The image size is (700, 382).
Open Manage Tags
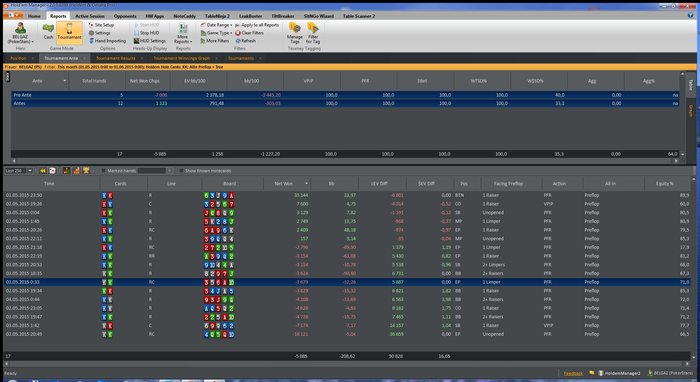click(295, 33)
